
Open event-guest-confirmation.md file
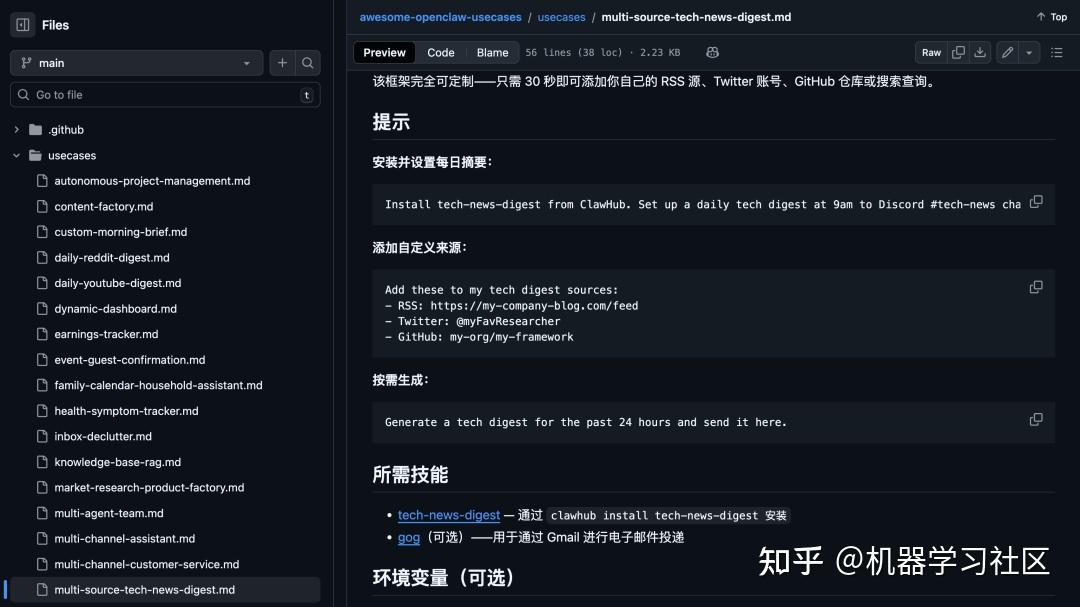tap(129, 360)
